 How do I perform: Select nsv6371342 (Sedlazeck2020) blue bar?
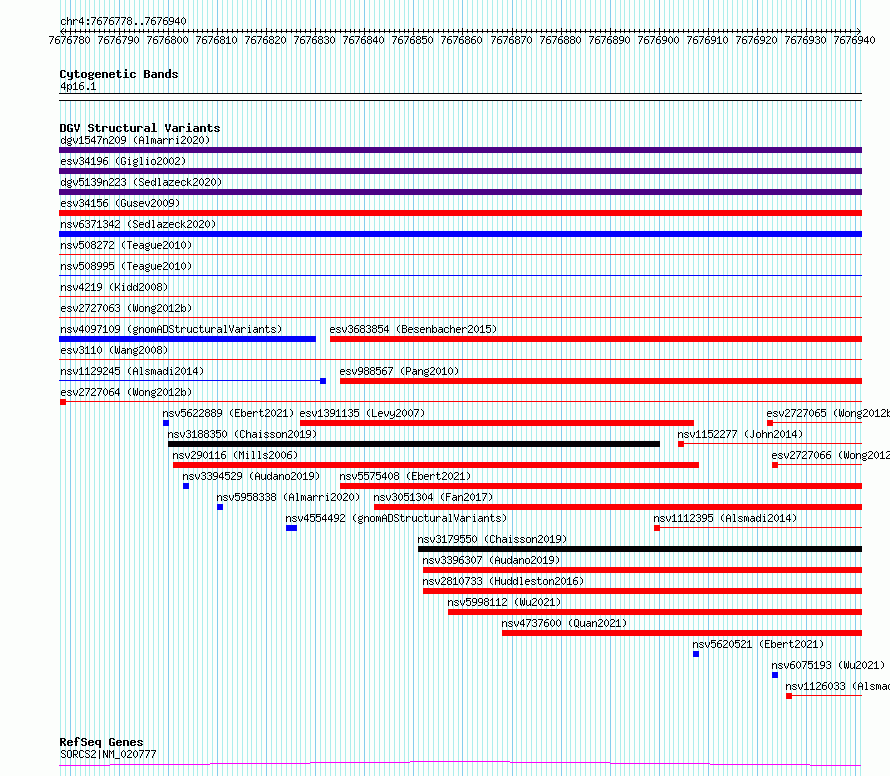(460, 234)
